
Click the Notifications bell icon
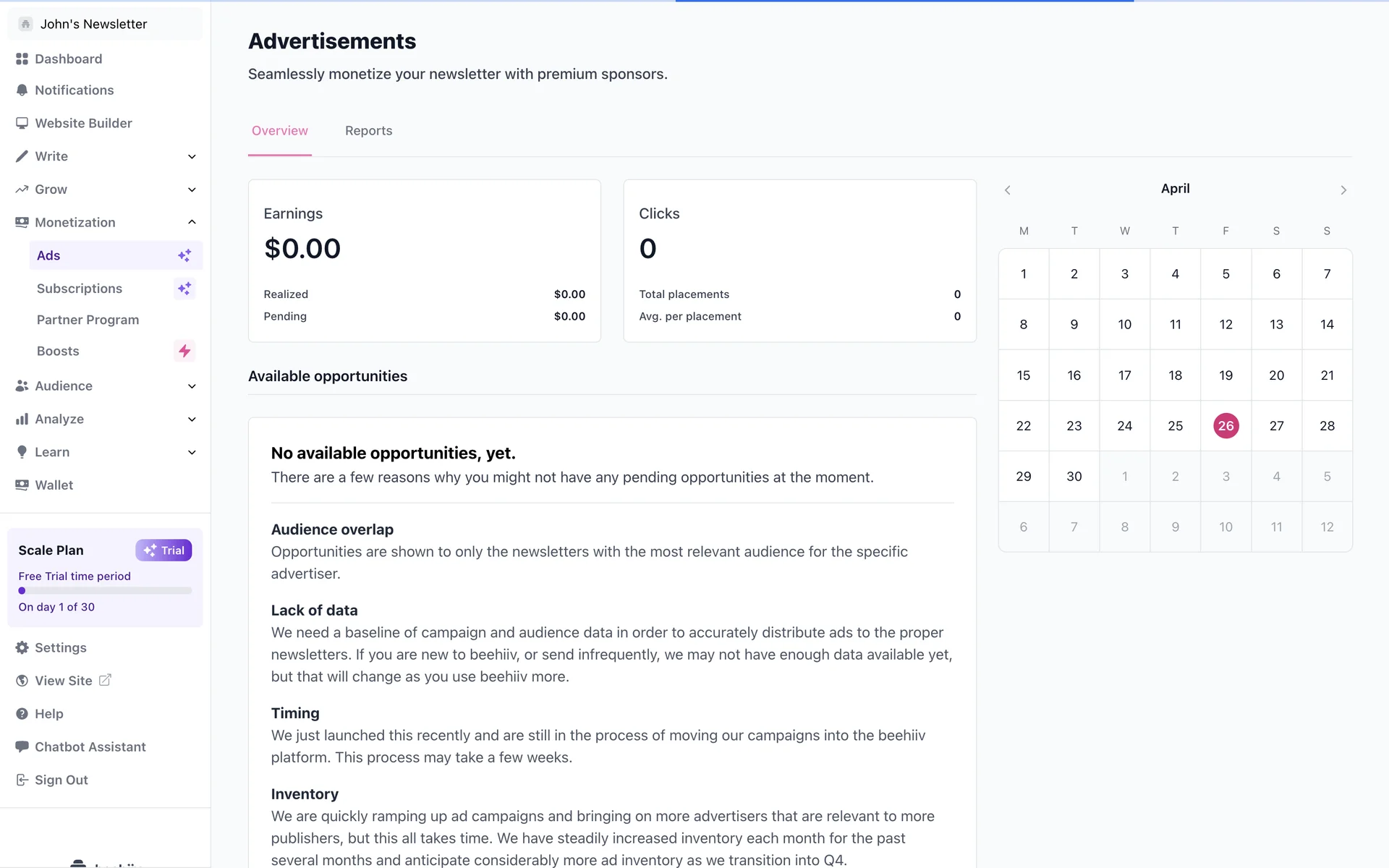point(22,90)
